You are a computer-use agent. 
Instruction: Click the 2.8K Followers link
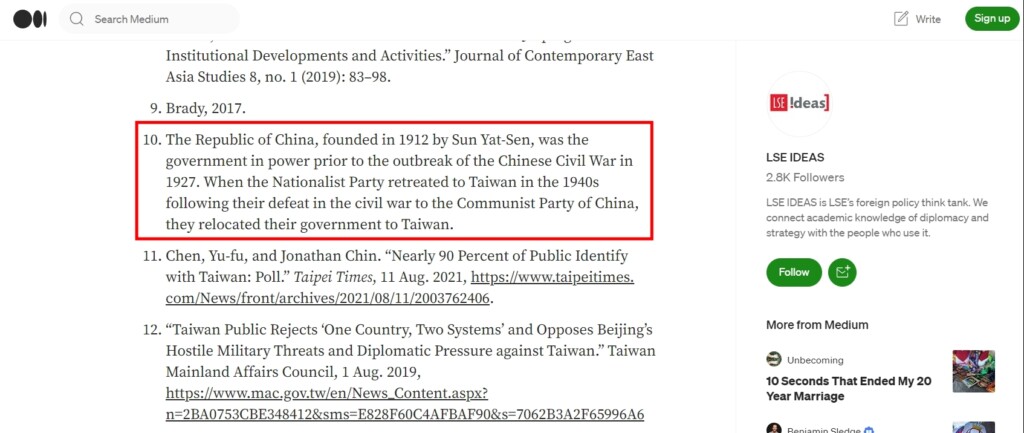click(x=805, y=177)
